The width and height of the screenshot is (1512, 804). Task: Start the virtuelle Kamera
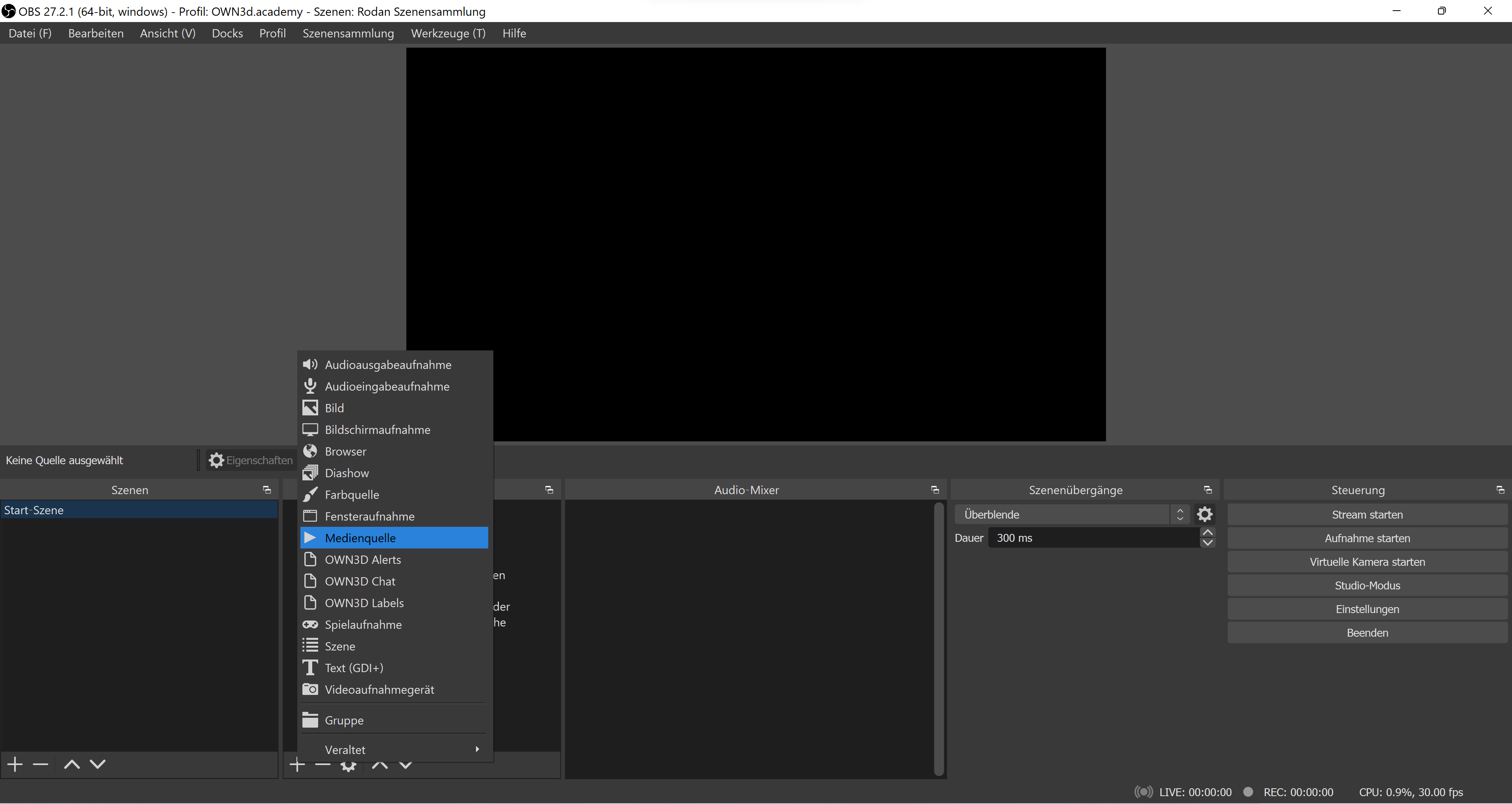point(1366,561)
